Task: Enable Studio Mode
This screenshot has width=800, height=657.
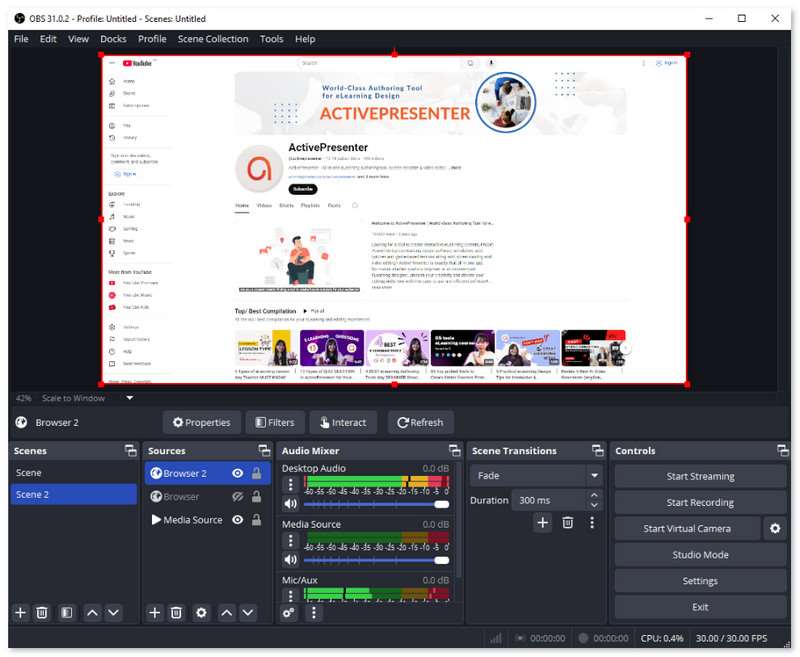Action: (x=700, y=554)
